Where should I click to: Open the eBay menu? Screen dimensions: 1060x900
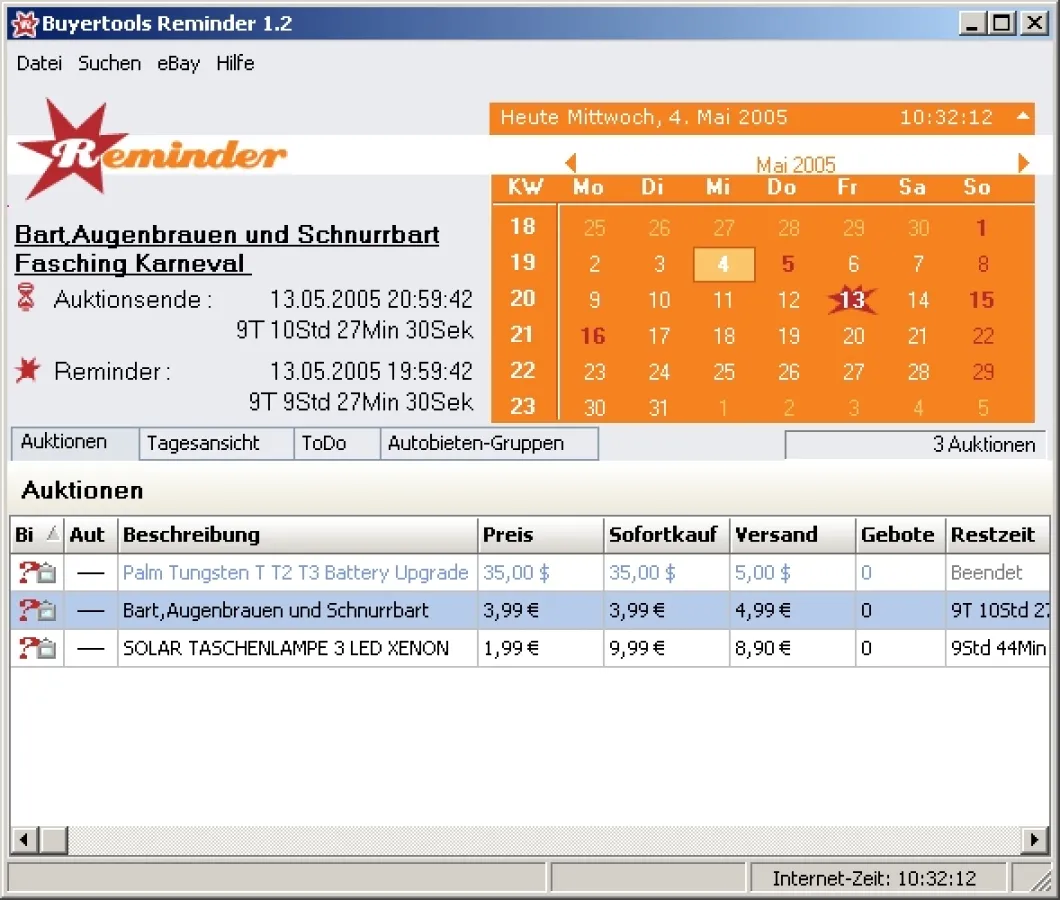click(x=178, y=63)
